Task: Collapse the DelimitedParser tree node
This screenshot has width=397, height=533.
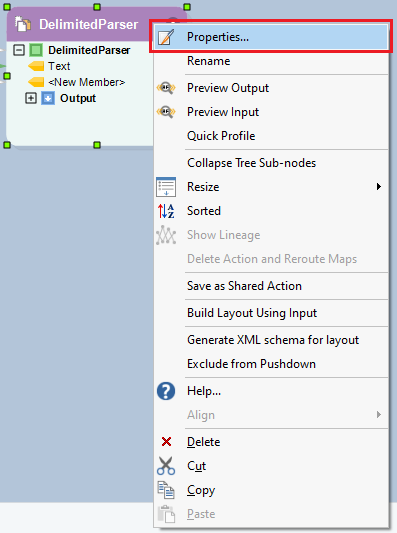Action: (19, 50)
